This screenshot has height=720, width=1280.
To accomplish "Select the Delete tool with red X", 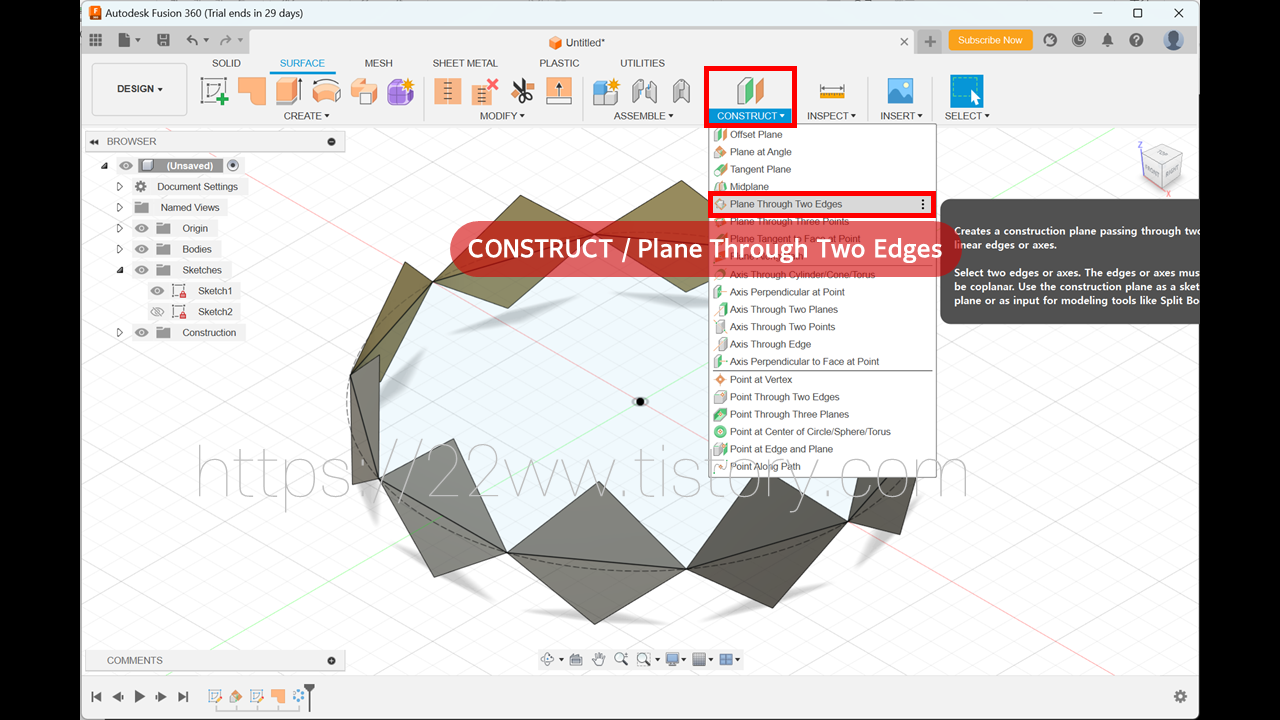I will pos(485,91).
